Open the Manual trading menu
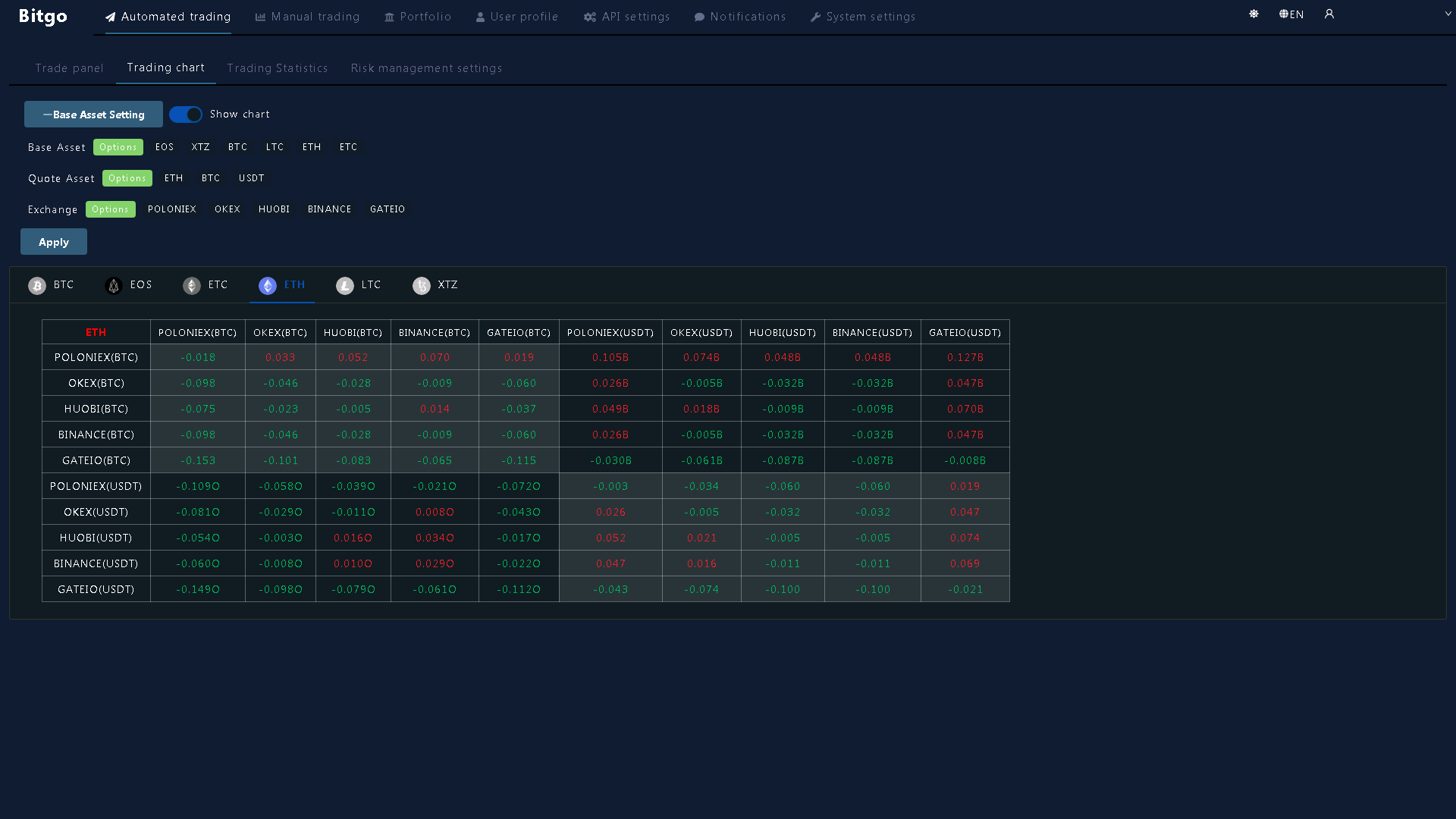The width and height of the screenshot is (1456, 819). pos(307,17)
